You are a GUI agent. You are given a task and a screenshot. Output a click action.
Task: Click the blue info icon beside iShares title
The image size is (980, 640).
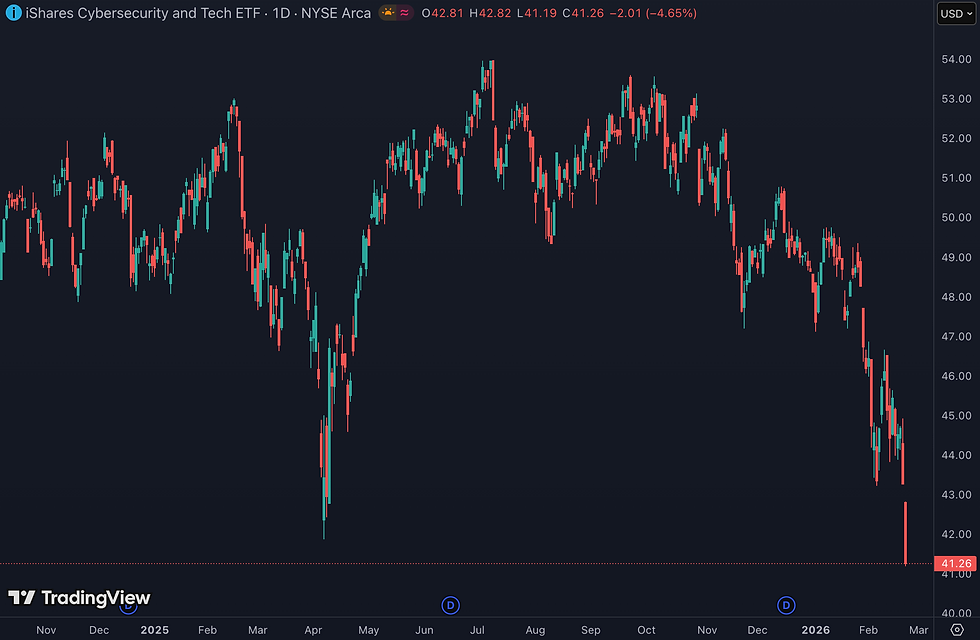13,12
